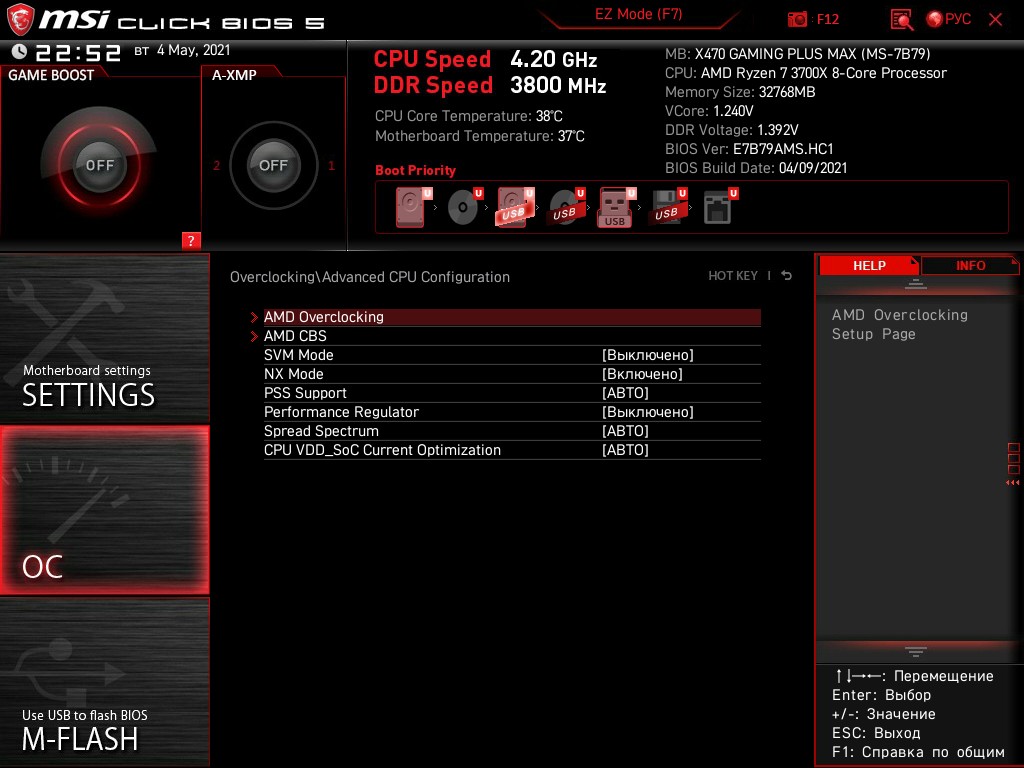Click the Motherboard Temperature 37°C value
Screen dimensions: 1024x768
click(x=571, y=136)
